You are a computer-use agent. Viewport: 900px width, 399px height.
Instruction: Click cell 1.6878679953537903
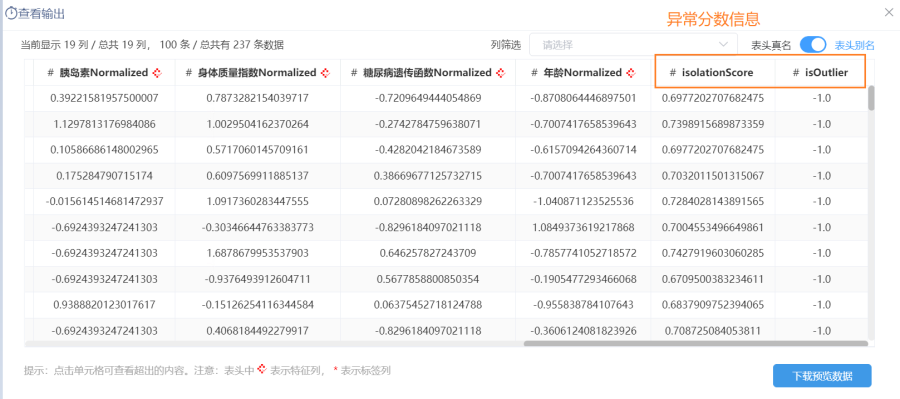258,253
